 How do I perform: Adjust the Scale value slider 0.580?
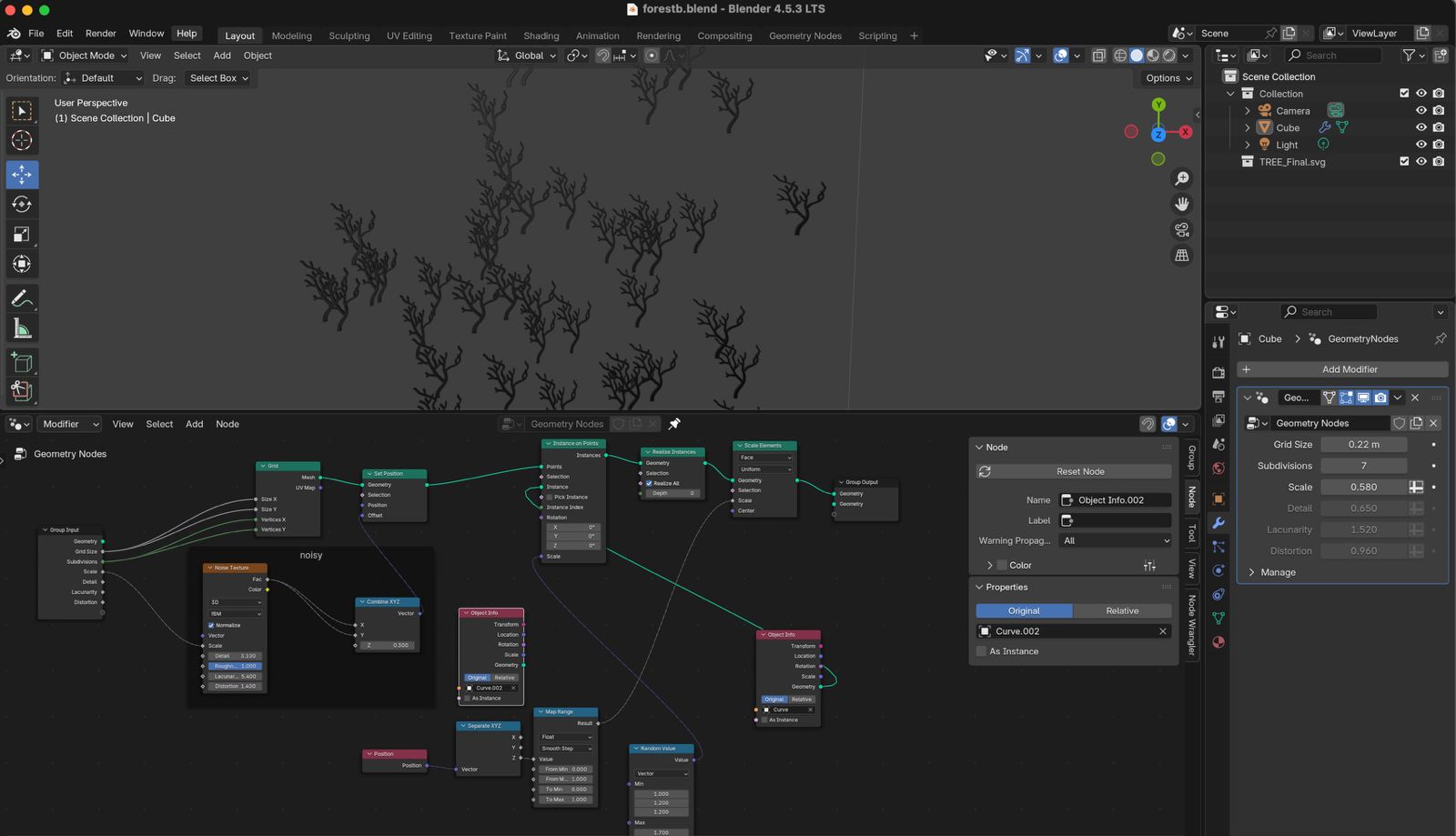[x=1363, y=488]
